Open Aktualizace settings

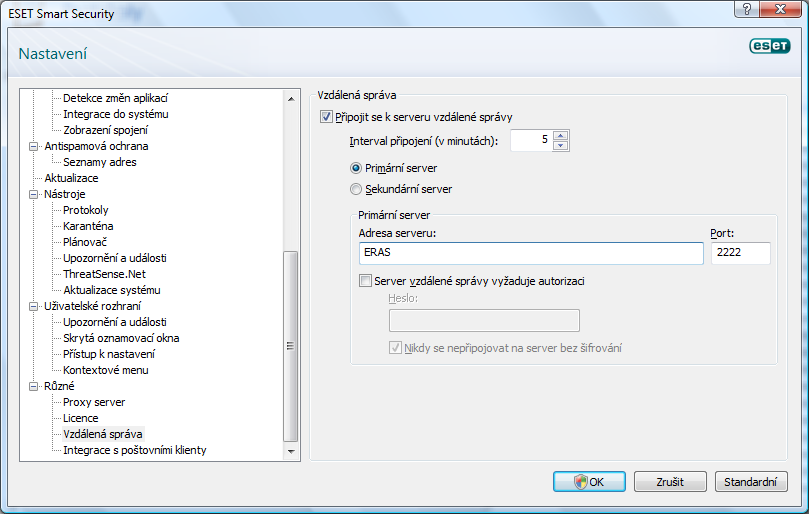coord(71,178)
